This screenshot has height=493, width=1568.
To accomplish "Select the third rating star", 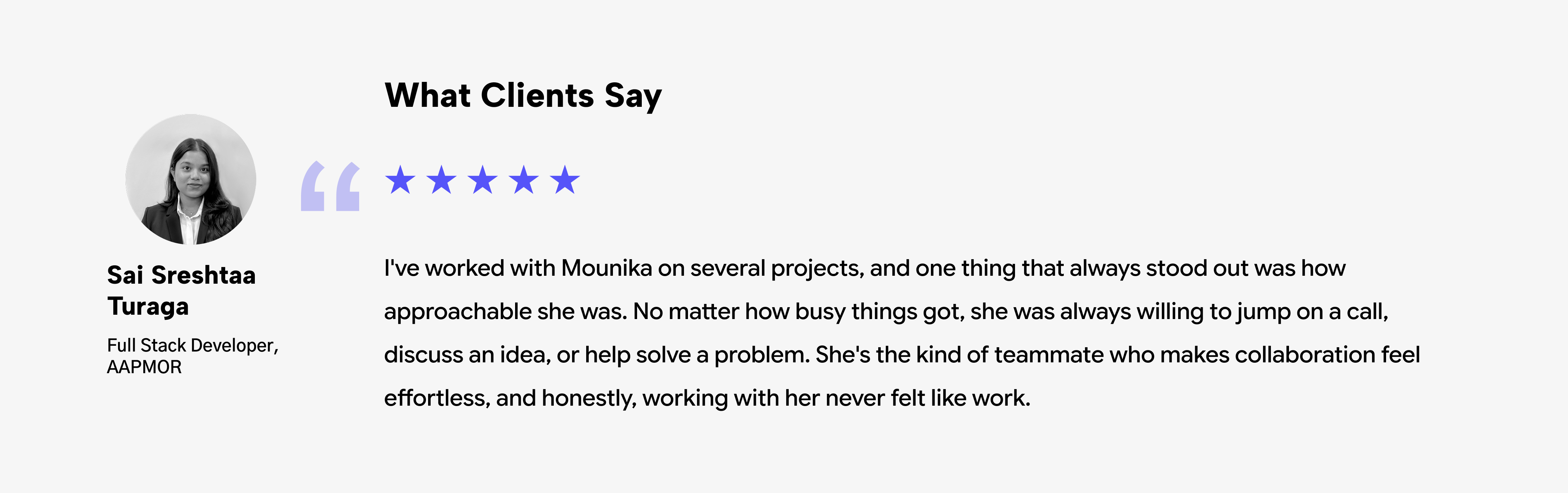I will pos(483,180).
